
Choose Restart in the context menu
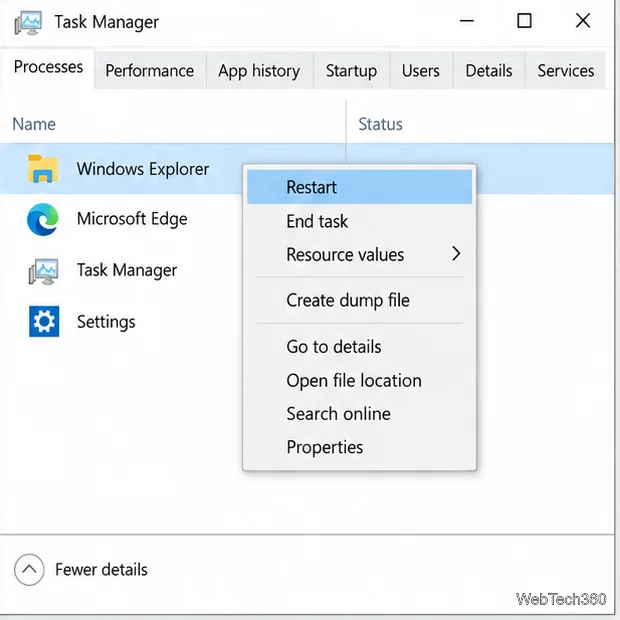coord(359,187)
